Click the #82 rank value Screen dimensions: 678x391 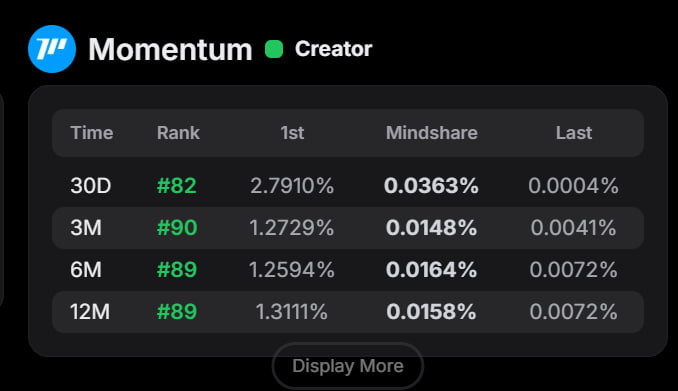[176, 186]
